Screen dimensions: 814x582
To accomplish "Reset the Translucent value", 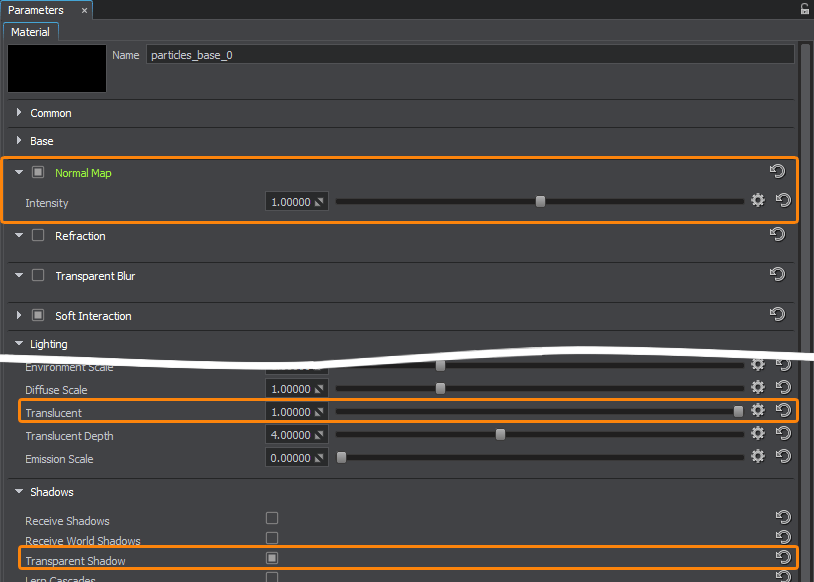I will coord(783,410).
